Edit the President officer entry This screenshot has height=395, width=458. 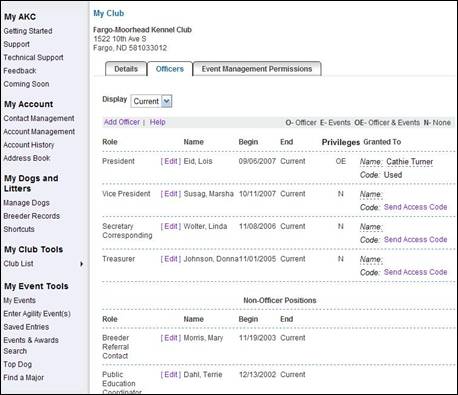click(x=171, y=161)
